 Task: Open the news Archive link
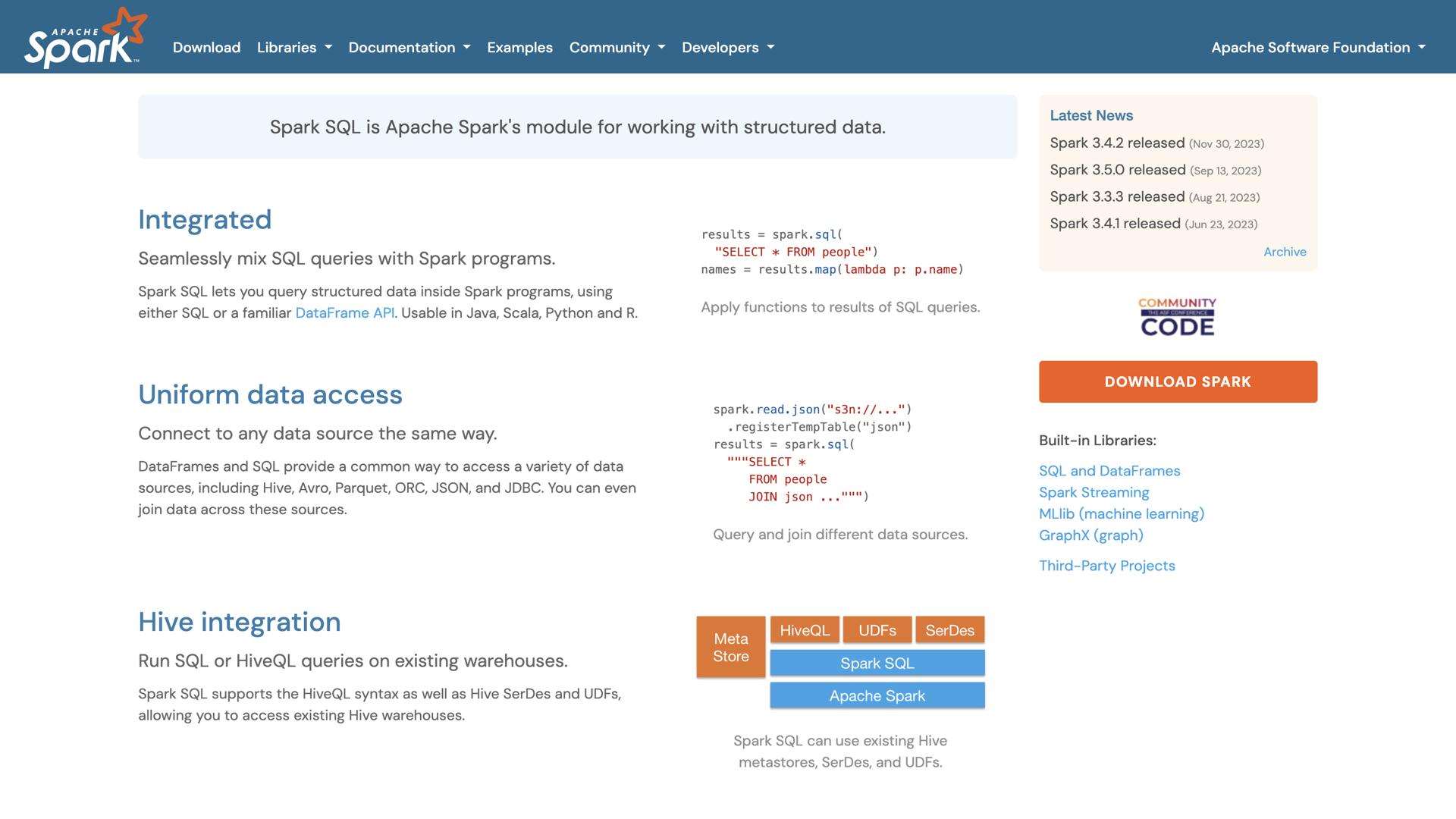(1285, 251)
